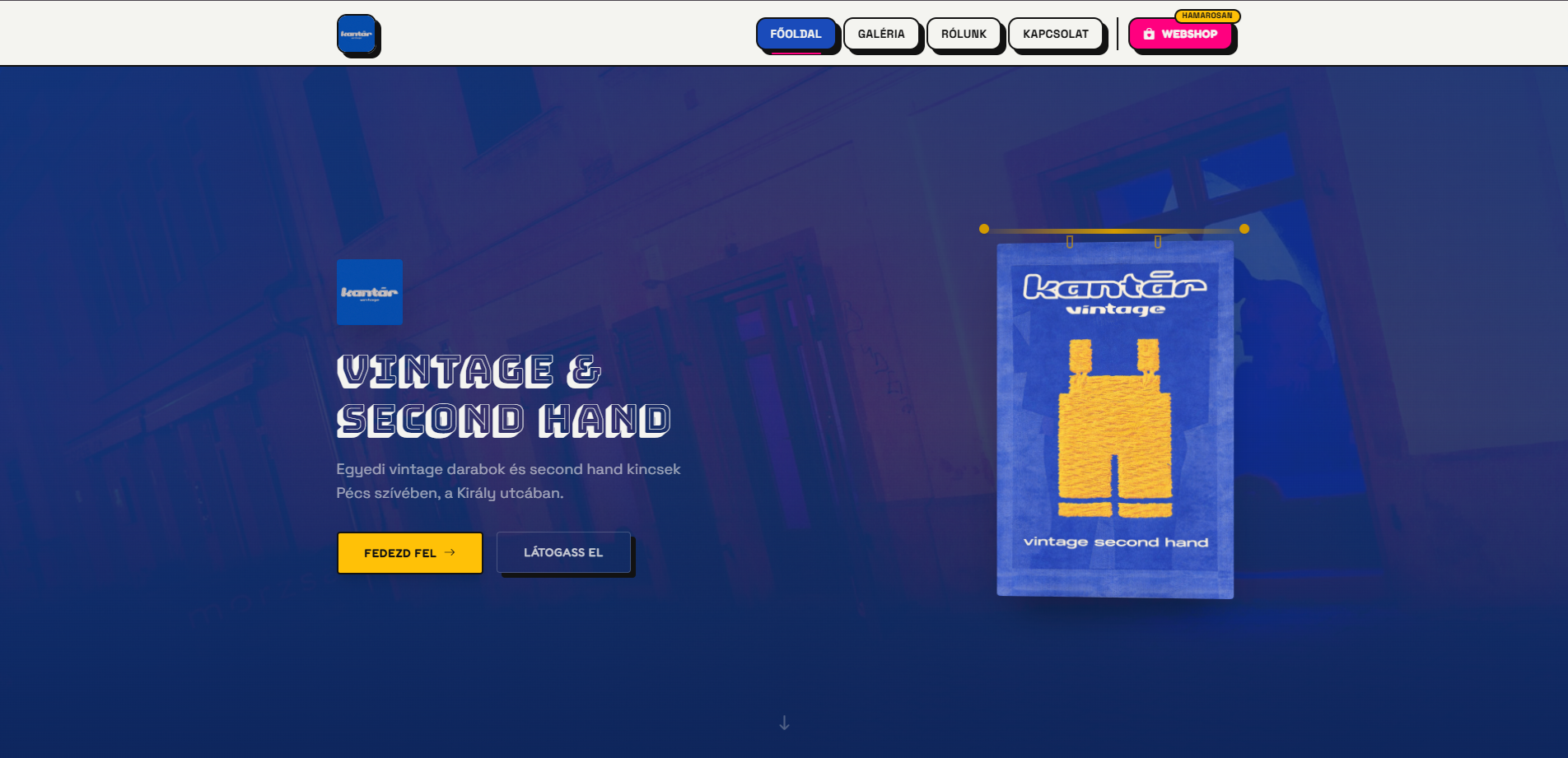
Task: Go to the Galéria page
Action: click(881, 35)
